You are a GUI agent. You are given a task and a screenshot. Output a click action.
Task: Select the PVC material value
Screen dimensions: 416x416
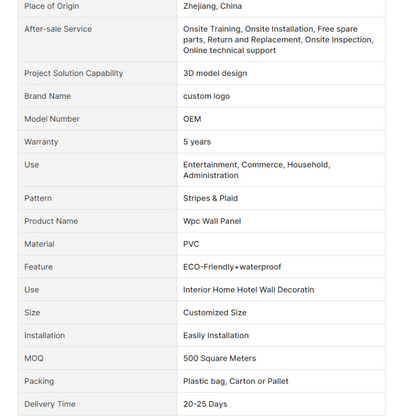click(191, 244)
